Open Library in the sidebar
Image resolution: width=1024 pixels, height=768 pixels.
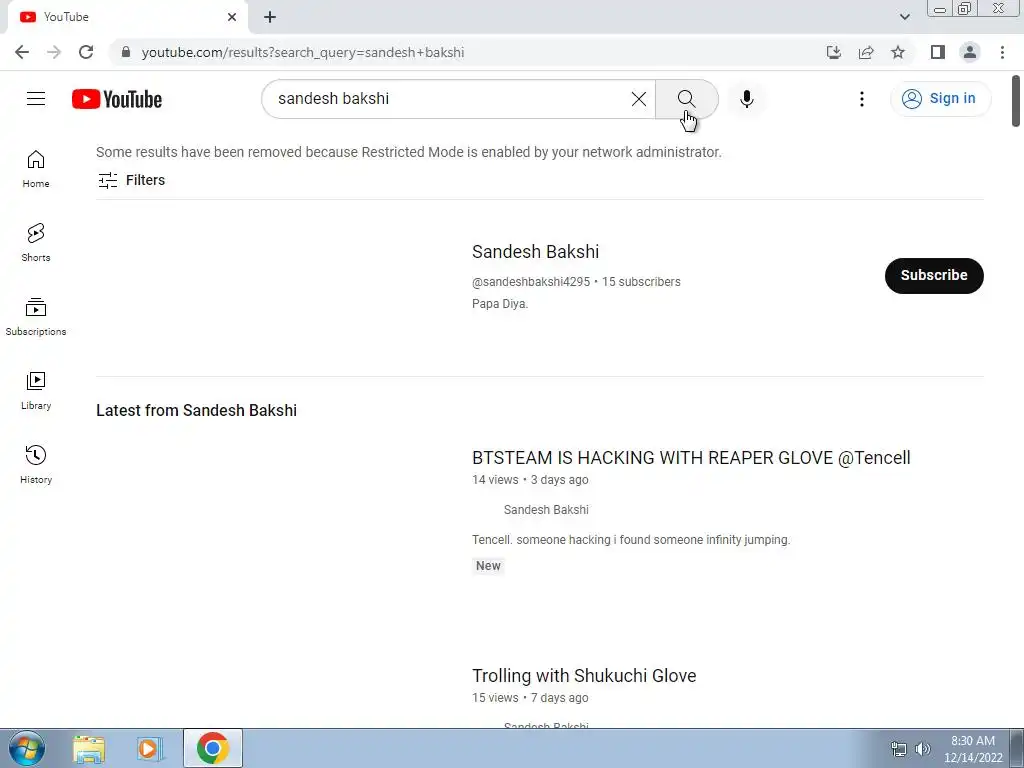36,391
